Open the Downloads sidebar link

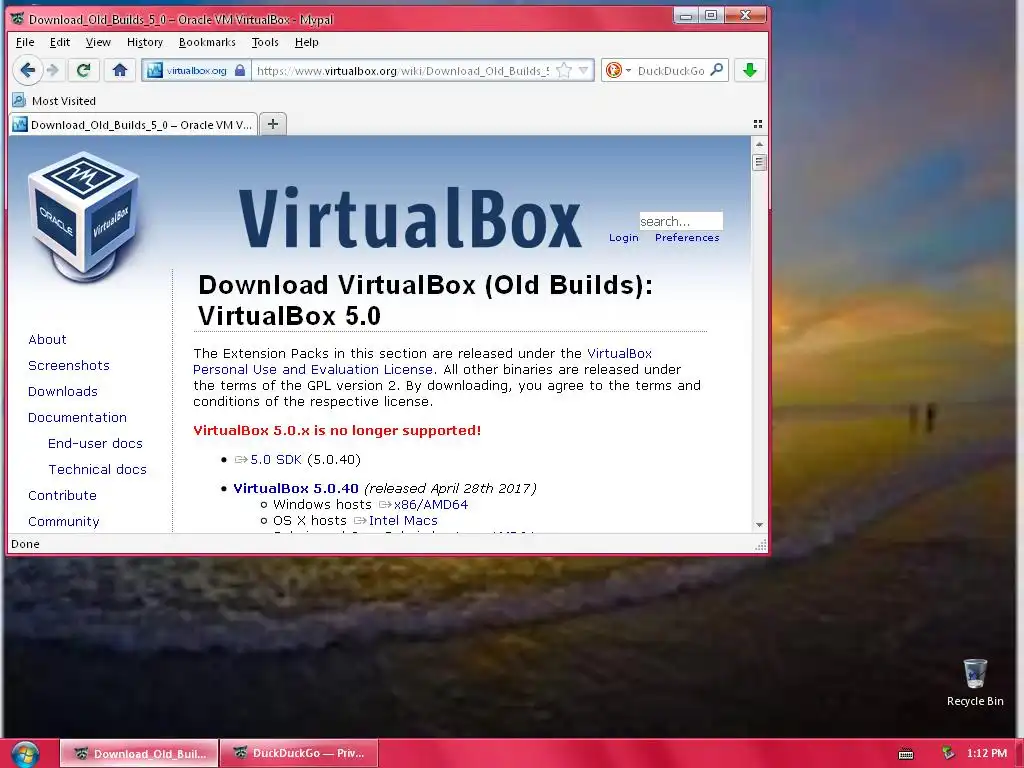pos(63,392)
